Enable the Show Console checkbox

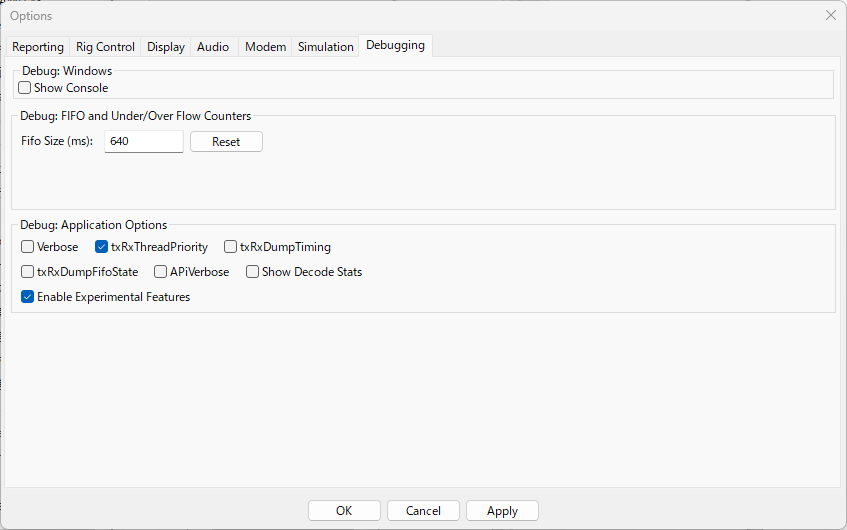click(25, 88)
